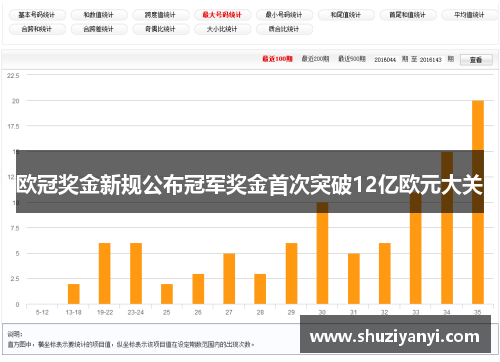The height and width of the screenshot is (362, 500).
Task: Switch to 大小比统计 tab
Action: (222, 29)
